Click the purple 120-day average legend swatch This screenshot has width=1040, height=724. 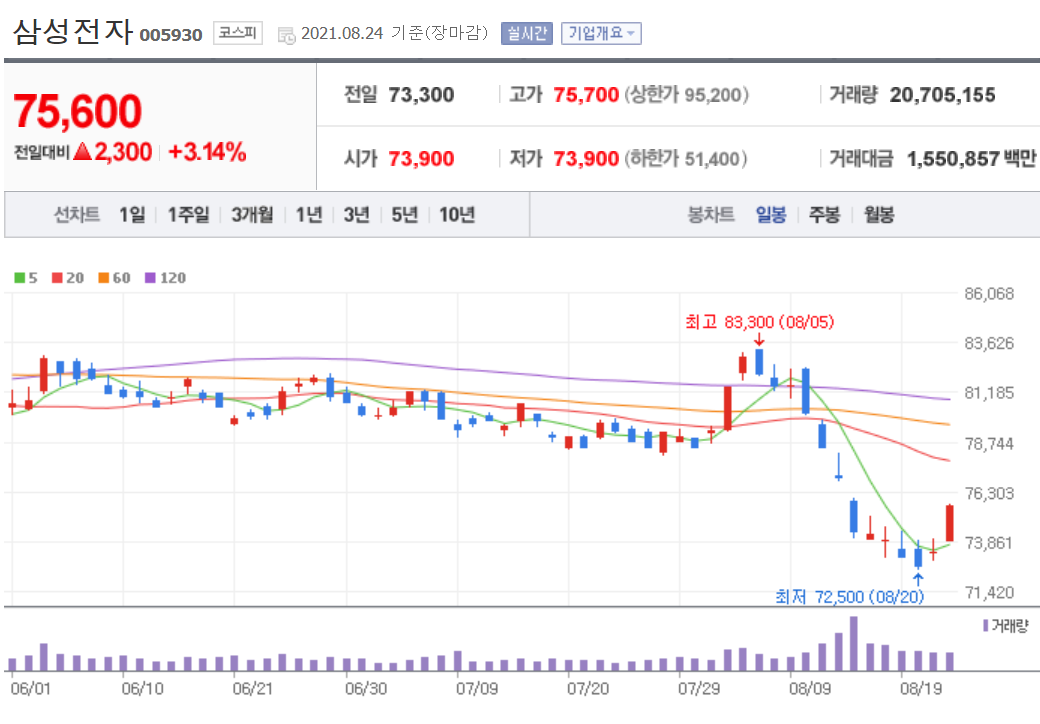pos(150,278)
